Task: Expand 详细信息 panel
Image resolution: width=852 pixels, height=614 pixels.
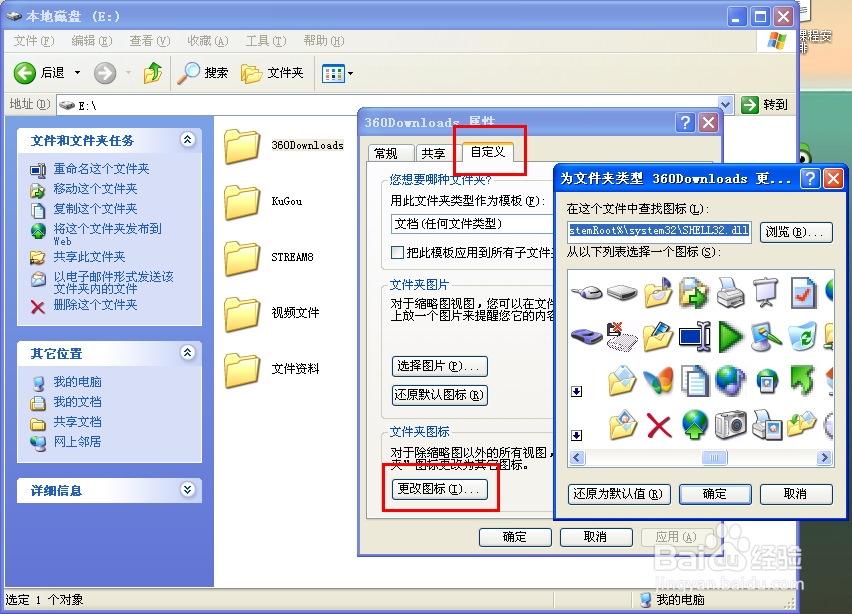Action: [x=187, y=490]
